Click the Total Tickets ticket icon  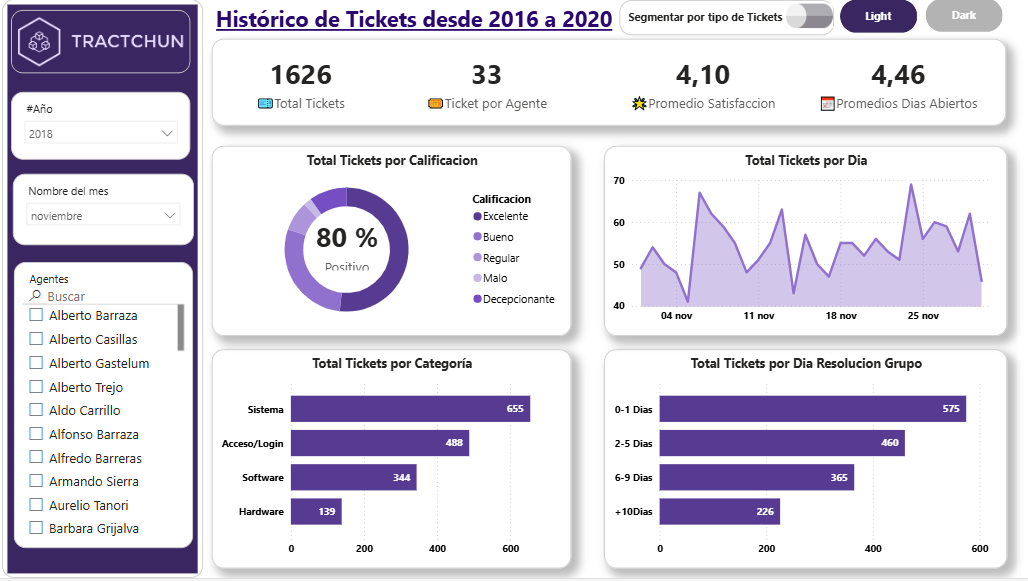(265, 104)
